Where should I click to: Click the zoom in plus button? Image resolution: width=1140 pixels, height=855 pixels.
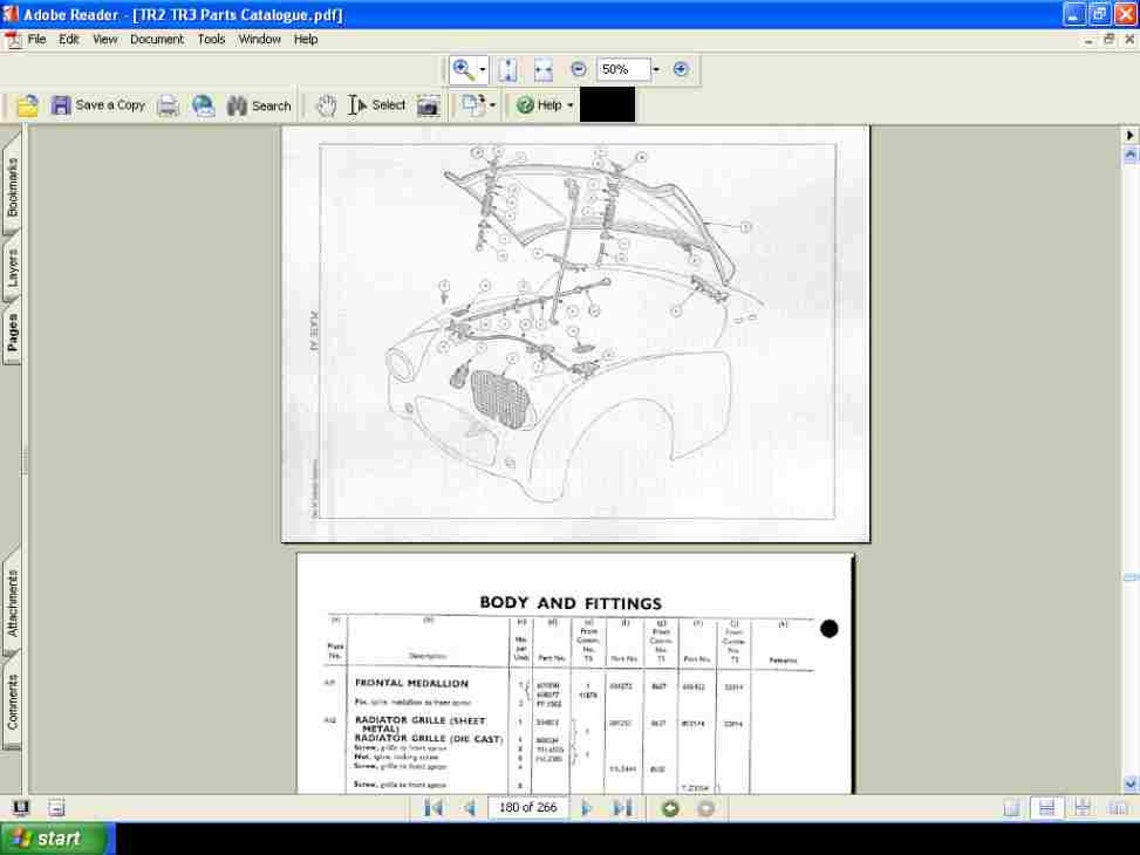click(681, 70)
